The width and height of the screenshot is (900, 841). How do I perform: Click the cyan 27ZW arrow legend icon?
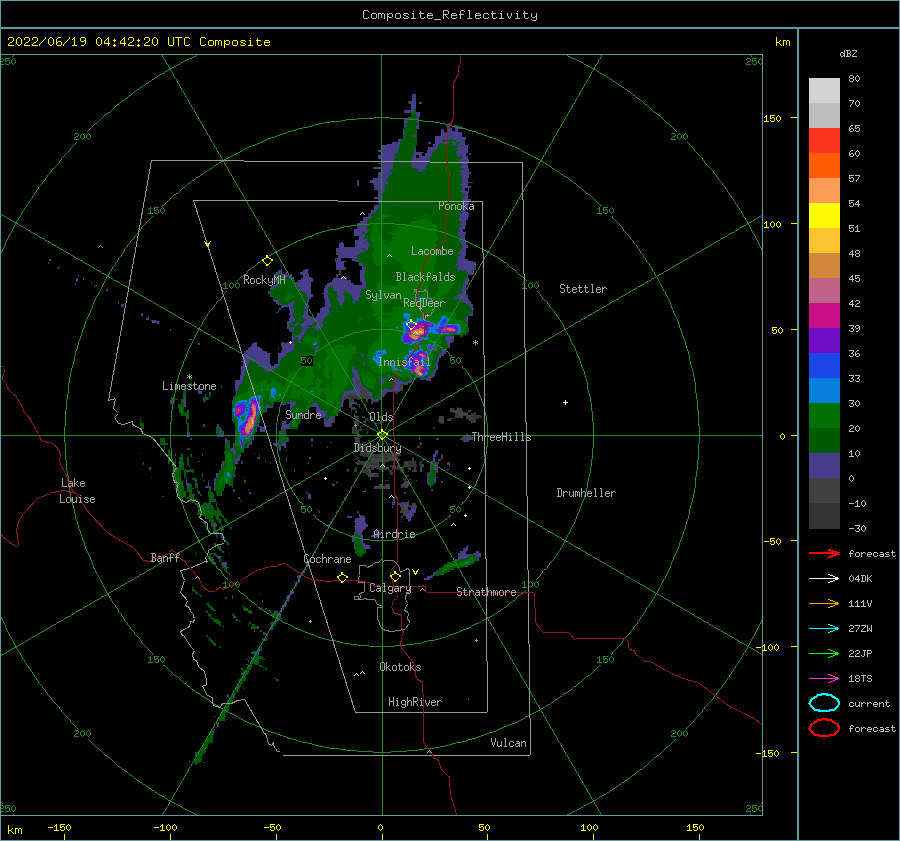[824, 628]
